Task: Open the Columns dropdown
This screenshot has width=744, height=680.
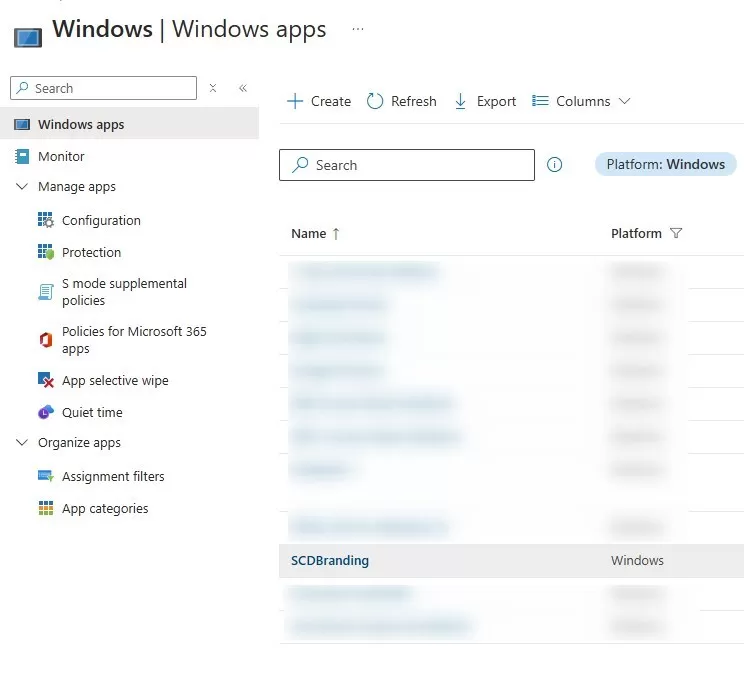Action: (x=581, y=101)
